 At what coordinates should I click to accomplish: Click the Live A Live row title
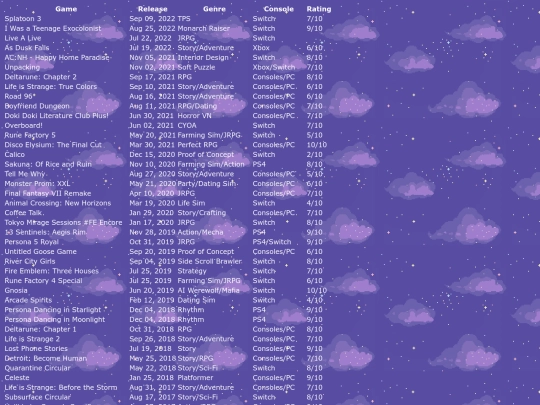point(23,38)
